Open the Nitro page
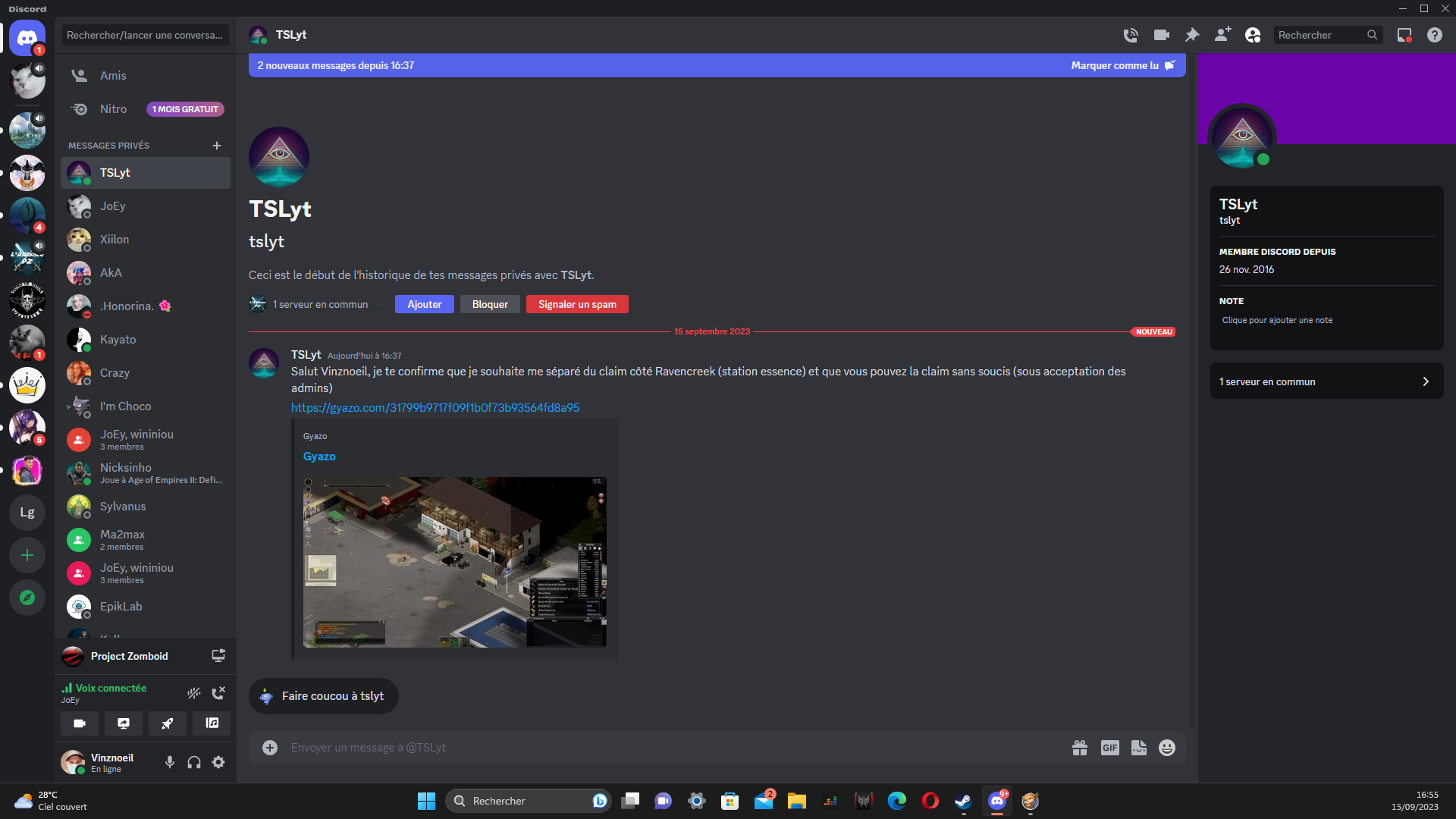Screen dimensions: 1456x819 pos(146,109)
